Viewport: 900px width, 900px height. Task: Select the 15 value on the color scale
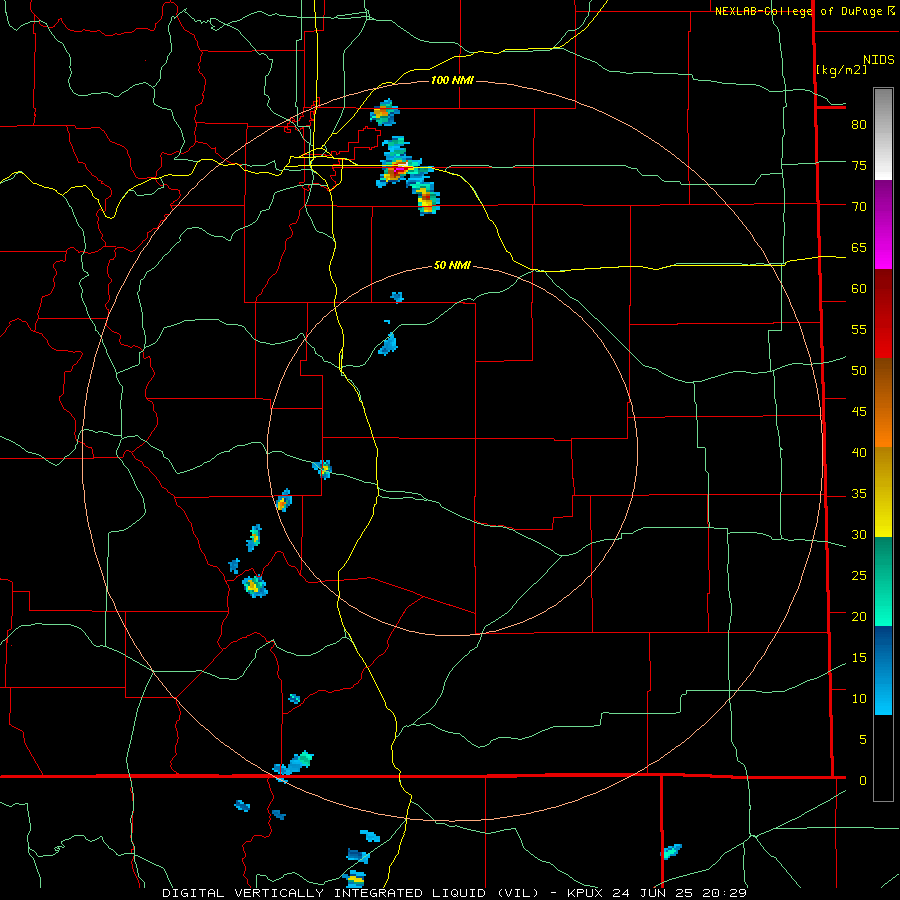point(859,657)
